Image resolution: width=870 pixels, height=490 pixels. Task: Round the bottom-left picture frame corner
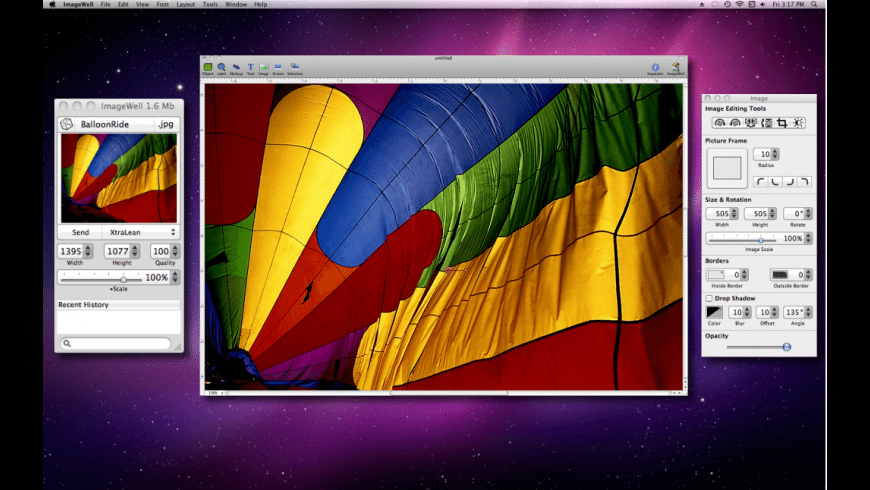coord(775,181)
